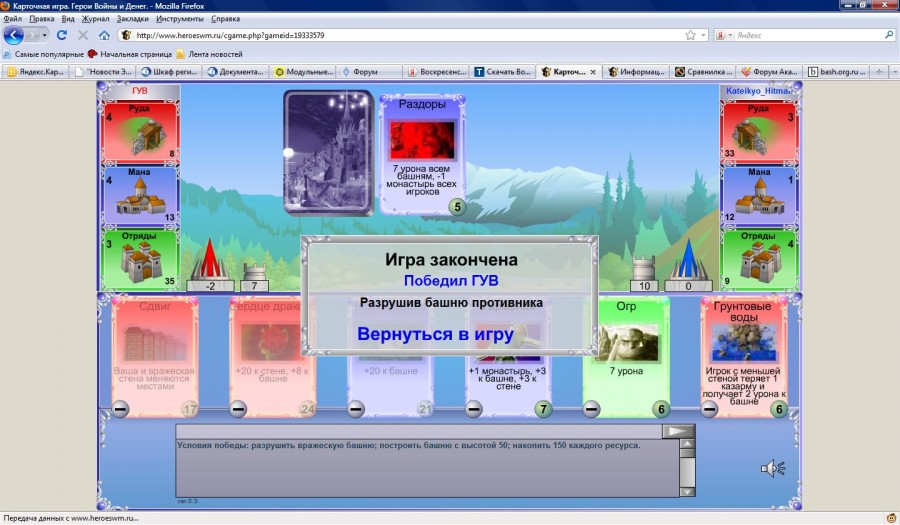Viewport: 900px width, 525px height.
Task: Open the search engine selector dropdown
Action: pyautogui.click(x=730, y=35)
